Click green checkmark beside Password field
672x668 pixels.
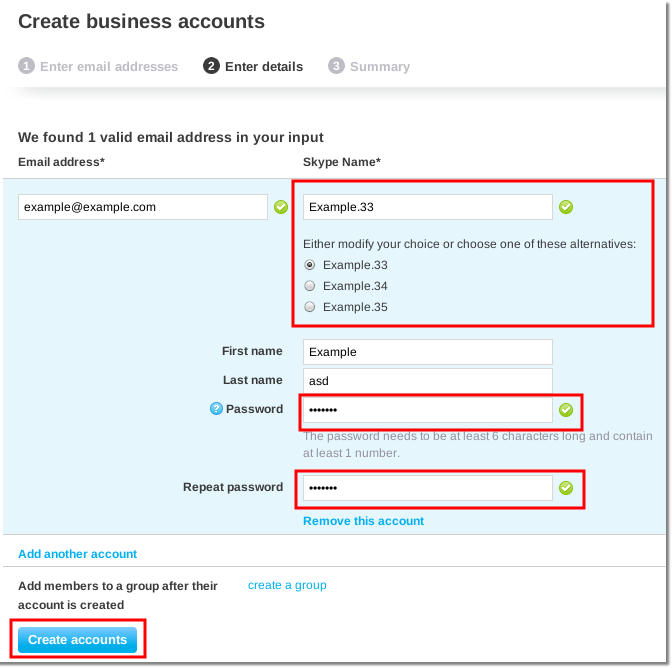[566, 410]
